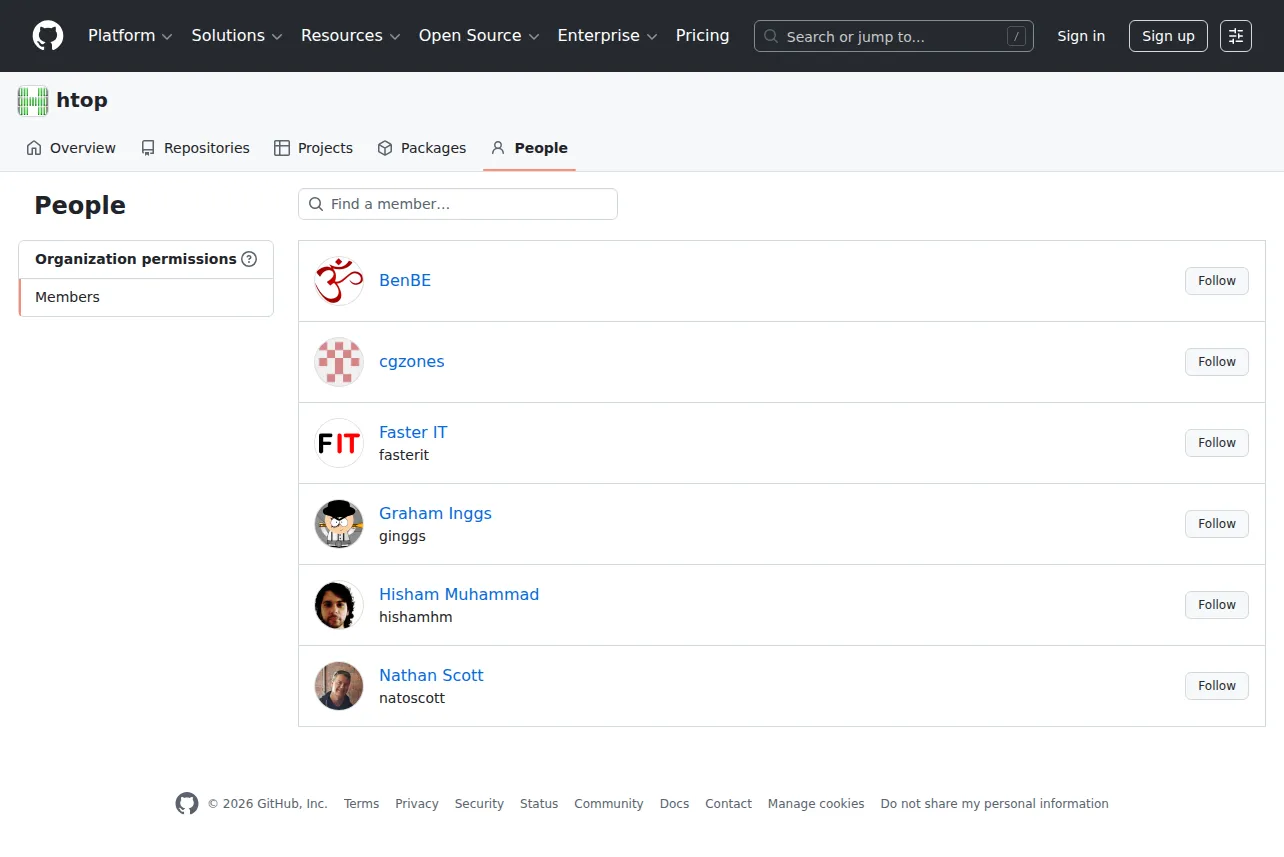Expand the Enterprise menu
The width and height of the screenshot is (1284, 857).
click(x=607, y=36)
